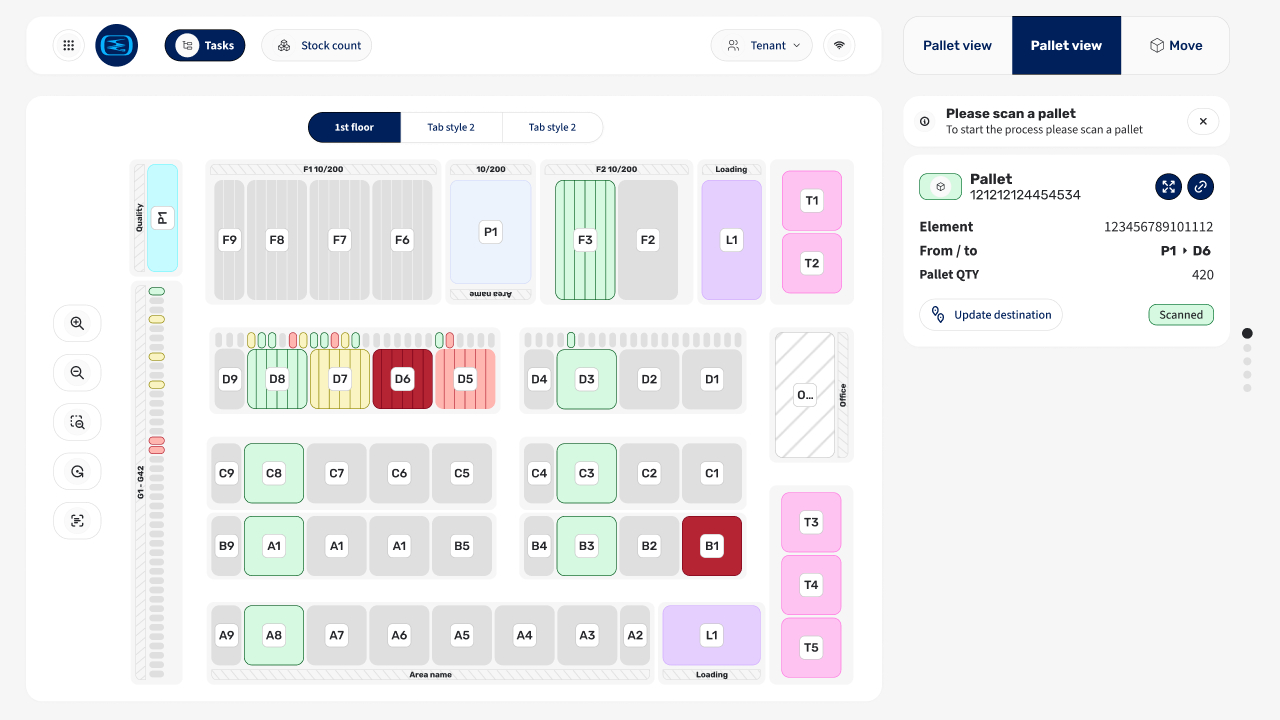Click the zoom out magnifier icon
Image resolution: width=1280 pixels, height=720 pixels.
[x=77, y=373]
